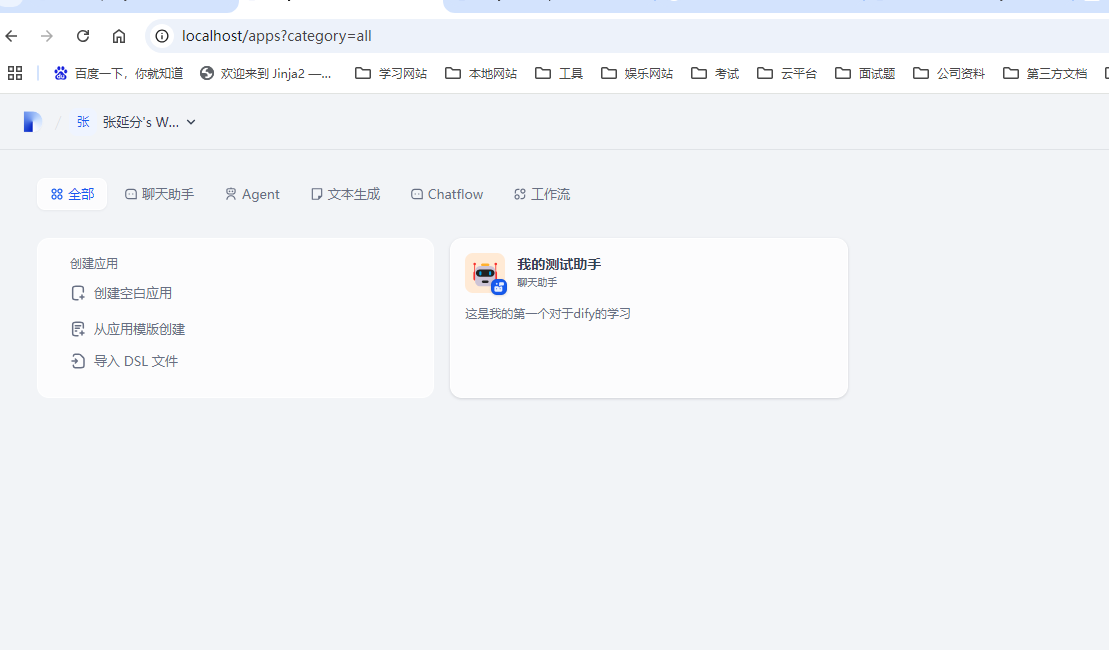
Task: Switch to the 工作流 category tab
Action: coord(542,194)
